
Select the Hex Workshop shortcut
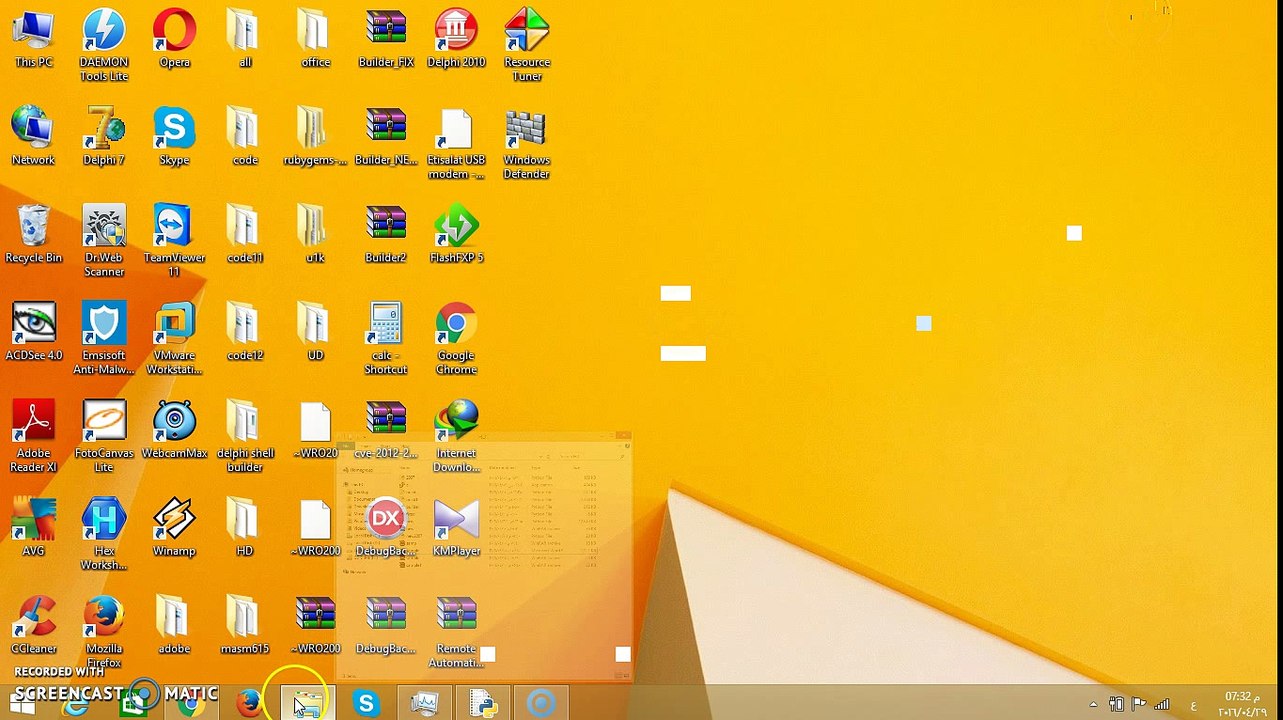(x=104, y=535)
